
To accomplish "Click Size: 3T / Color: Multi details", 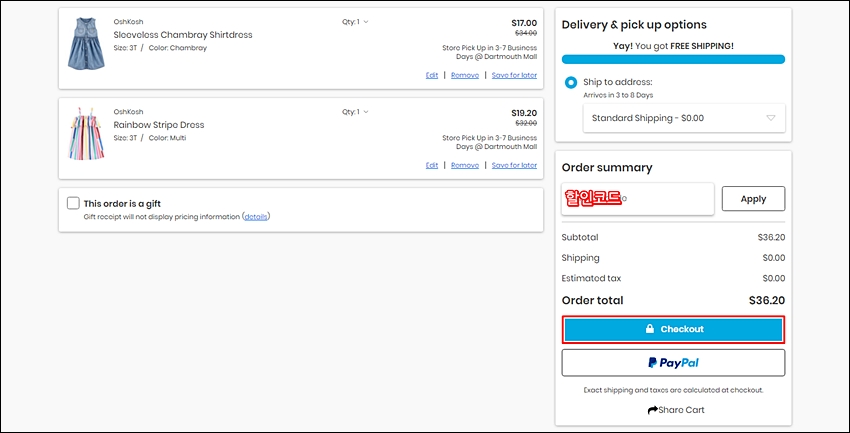I will click(x=150, y=138).
